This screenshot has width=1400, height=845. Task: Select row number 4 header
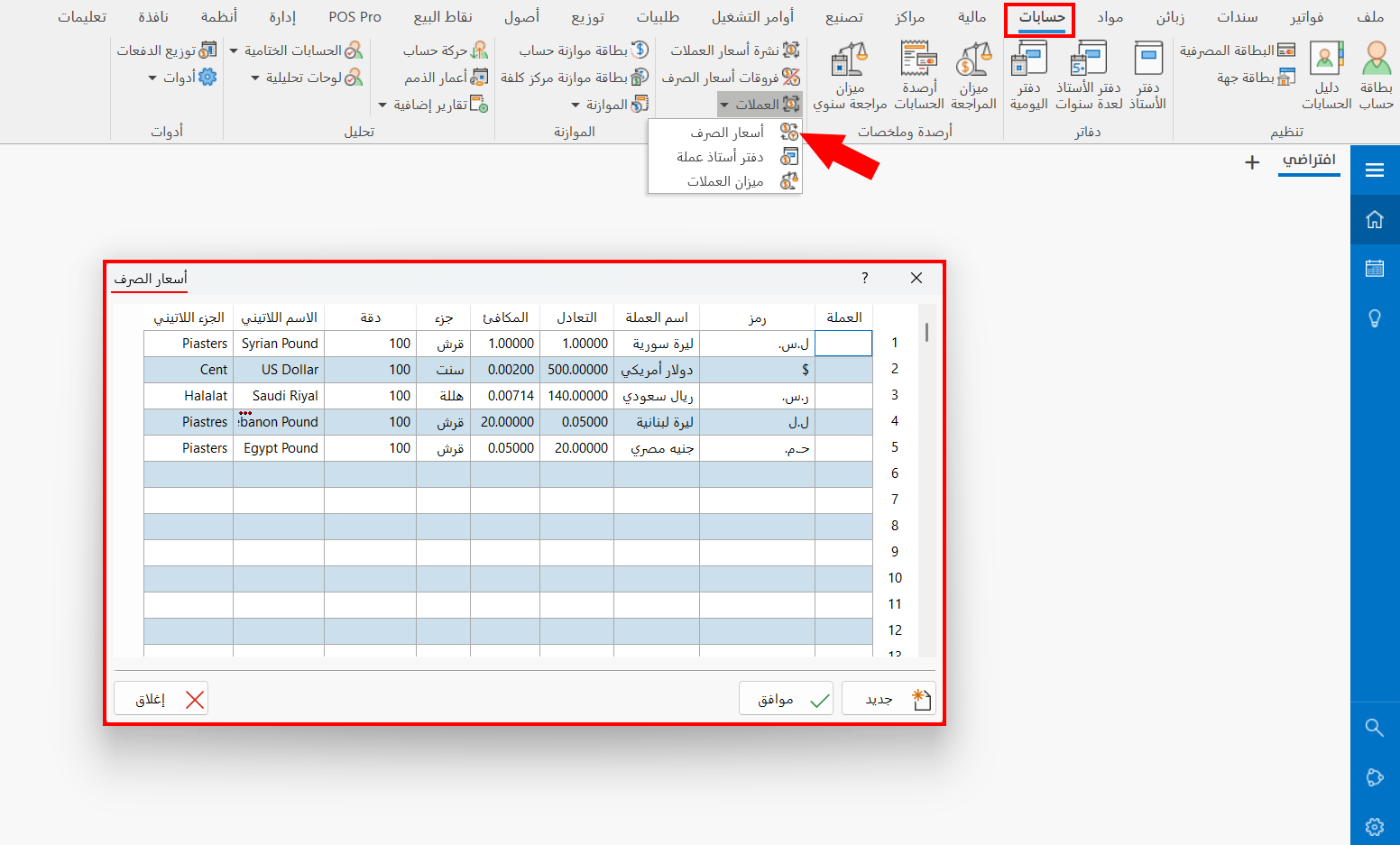point(895,421)
